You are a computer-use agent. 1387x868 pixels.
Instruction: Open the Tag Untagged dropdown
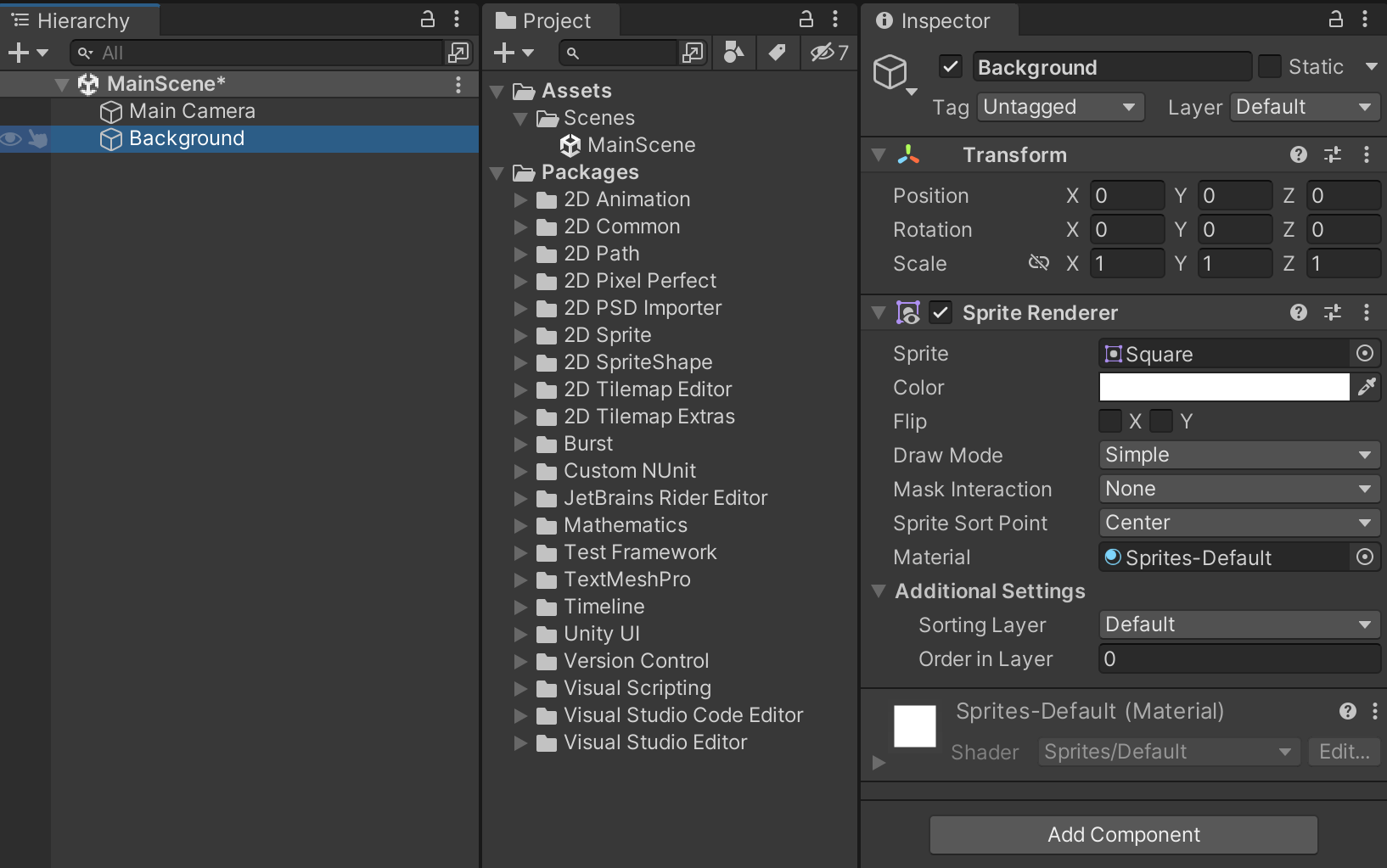1060,107
